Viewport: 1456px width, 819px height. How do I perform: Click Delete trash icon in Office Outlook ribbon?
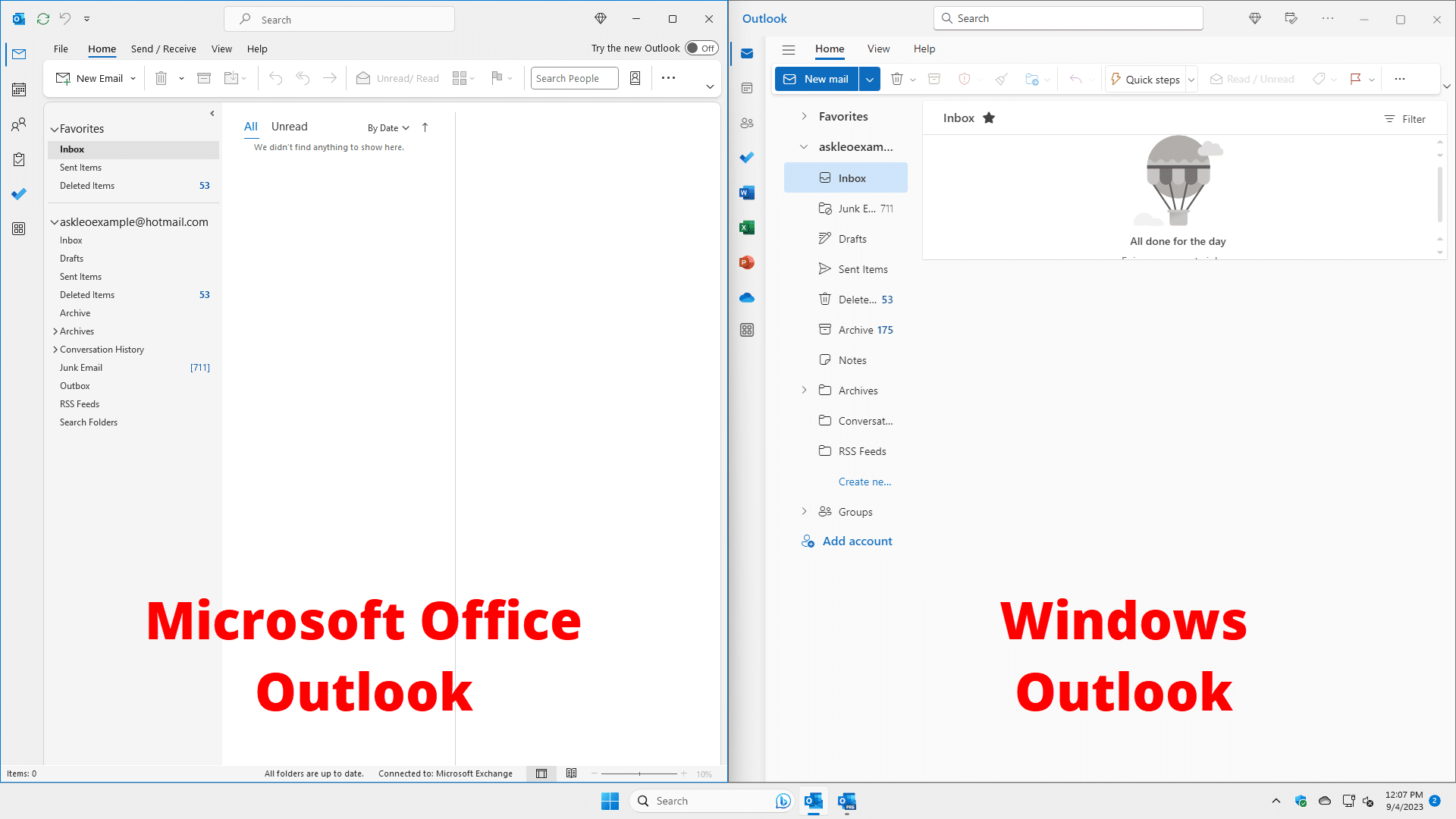(x=161, y=78)
